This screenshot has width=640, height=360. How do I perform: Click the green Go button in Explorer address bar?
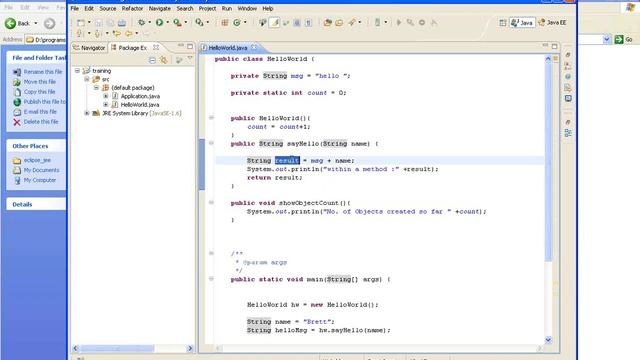624,39
